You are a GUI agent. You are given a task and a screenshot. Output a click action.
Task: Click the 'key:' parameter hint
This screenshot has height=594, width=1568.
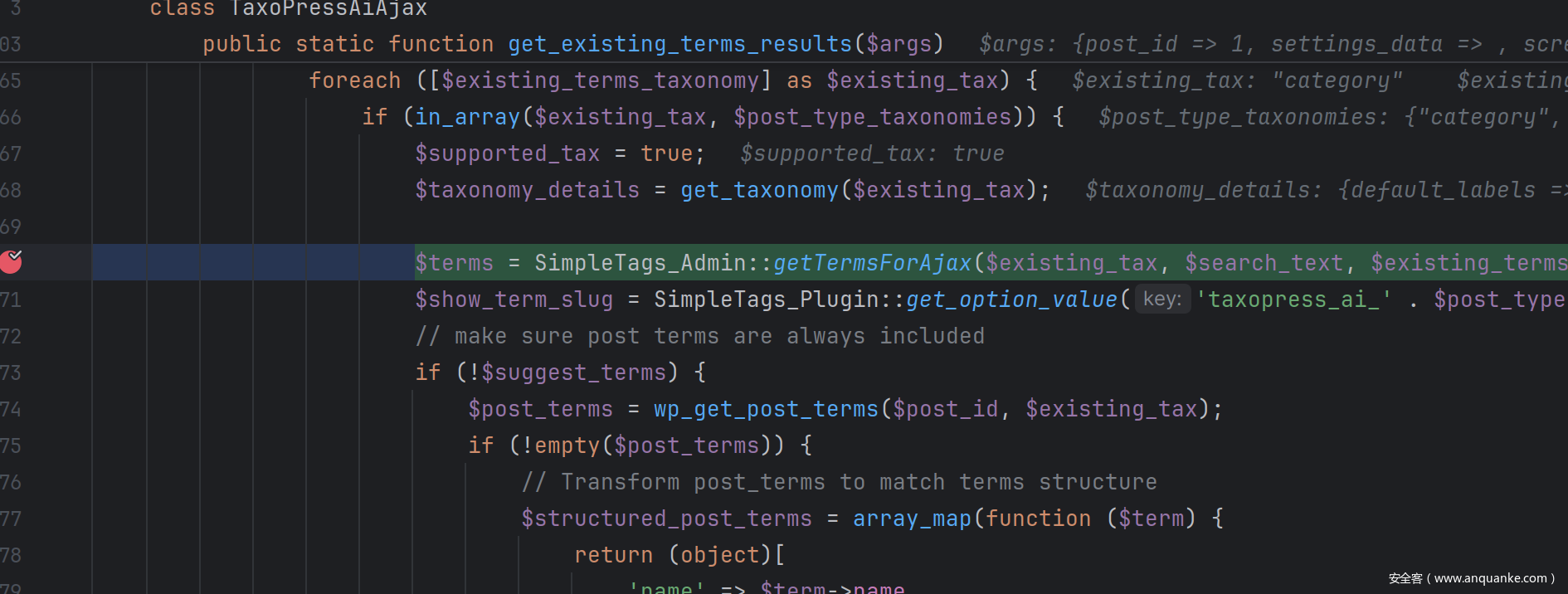1162,299
